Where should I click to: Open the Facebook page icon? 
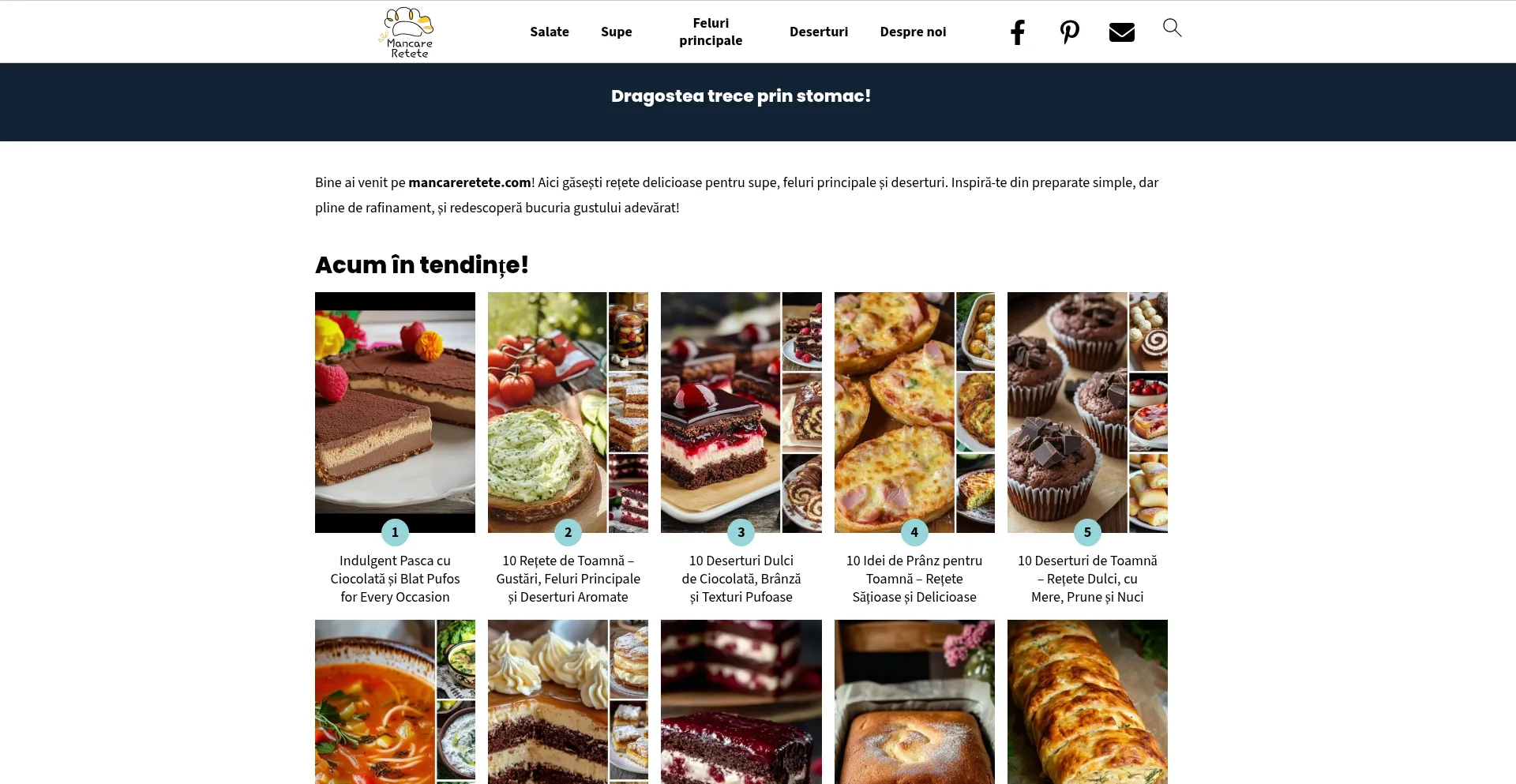[x=1018, y=32]
